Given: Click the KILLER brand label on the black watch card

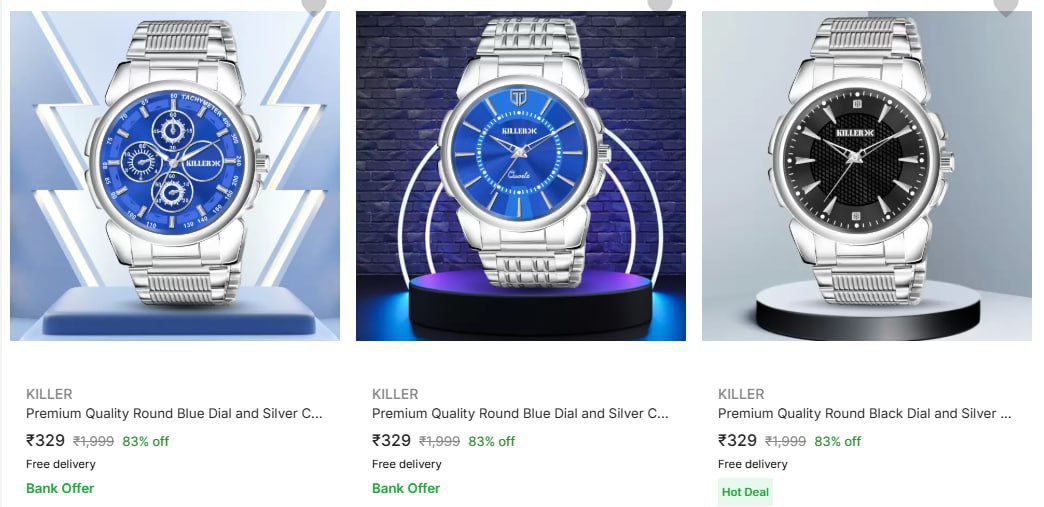Looking at the screenshot, I should 742,394.
